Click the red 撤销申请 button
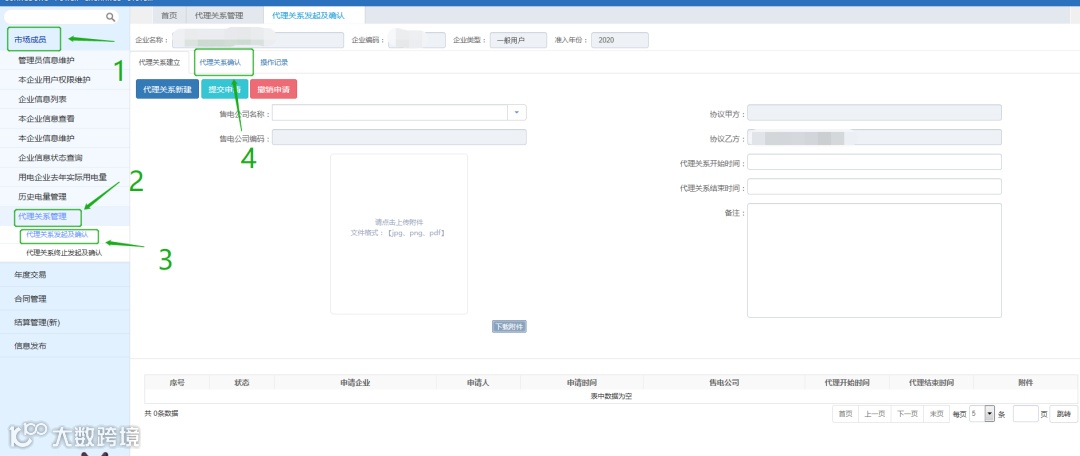 click(273, 90)
